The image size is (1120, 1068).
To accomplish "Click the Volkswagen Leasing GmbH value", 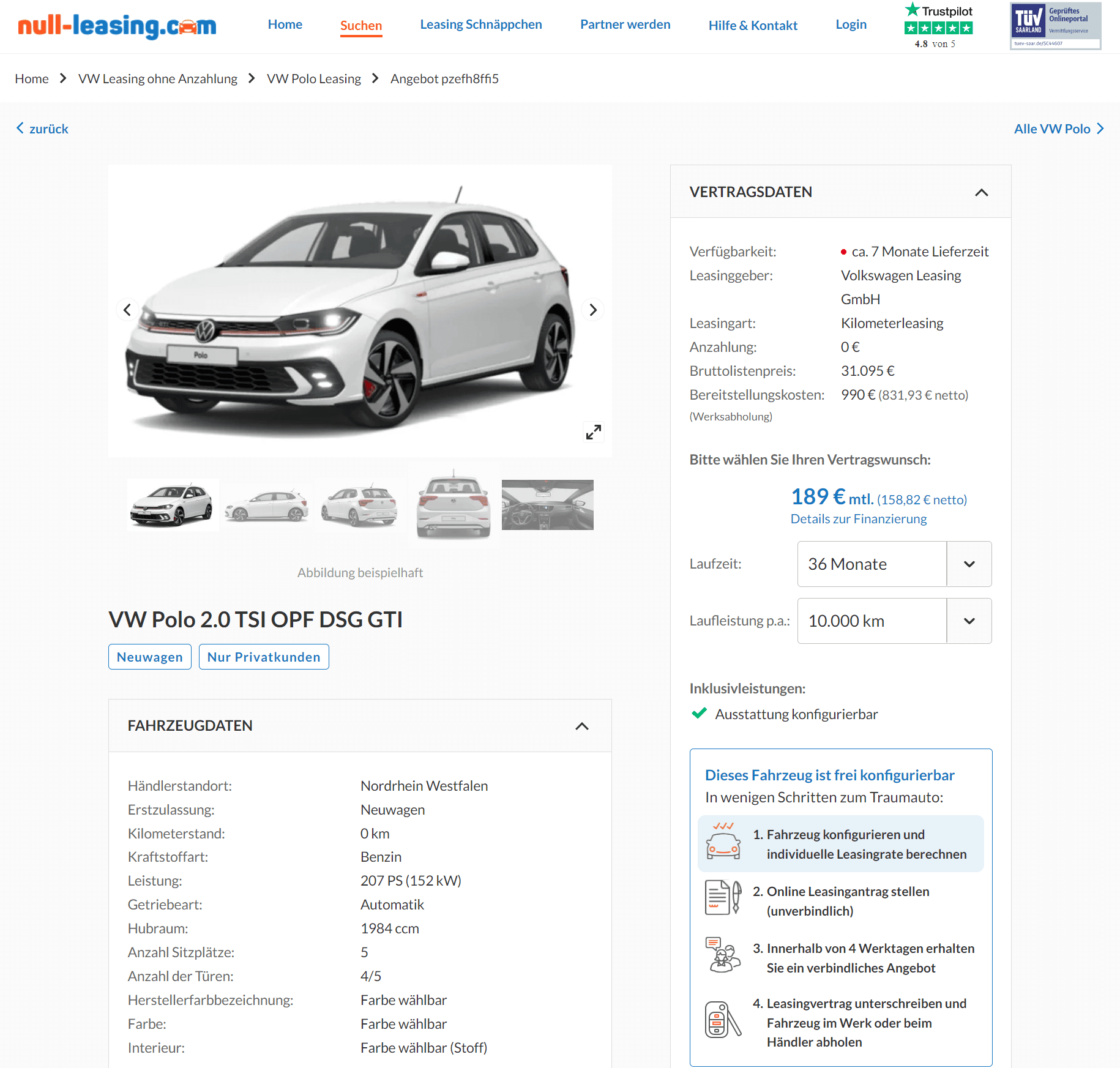I will (901, 287).
